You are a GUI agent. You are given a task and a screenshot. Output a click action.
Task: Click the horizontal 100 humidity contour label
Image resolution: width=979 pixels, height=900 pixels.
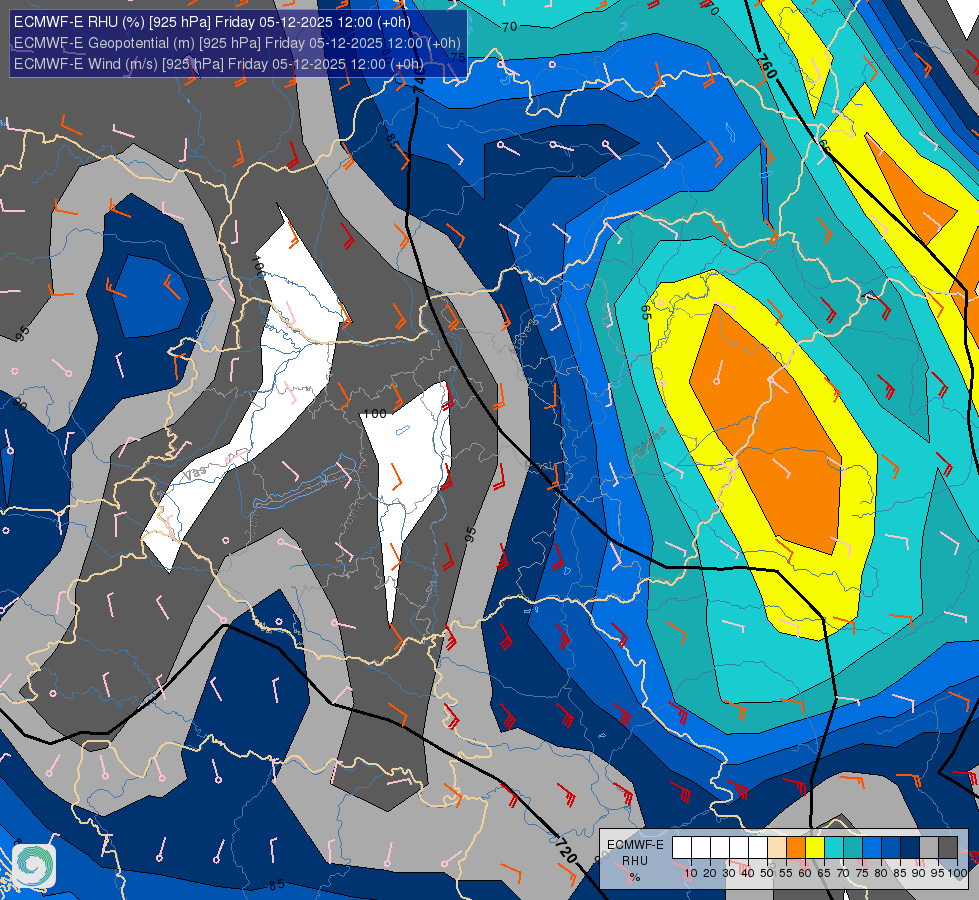(374, 413)
